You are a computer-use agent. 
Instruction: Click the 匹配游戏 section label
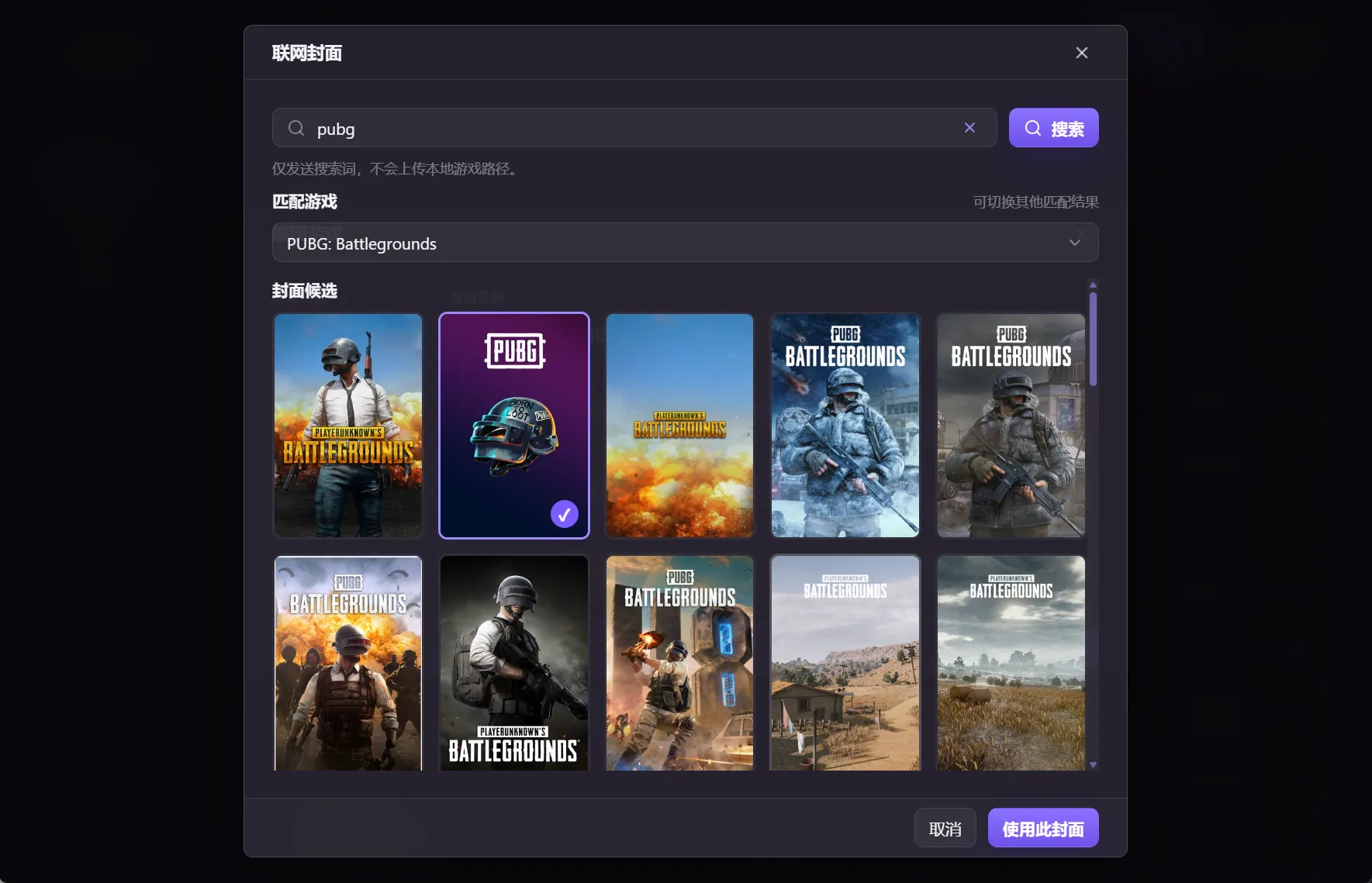305,202
